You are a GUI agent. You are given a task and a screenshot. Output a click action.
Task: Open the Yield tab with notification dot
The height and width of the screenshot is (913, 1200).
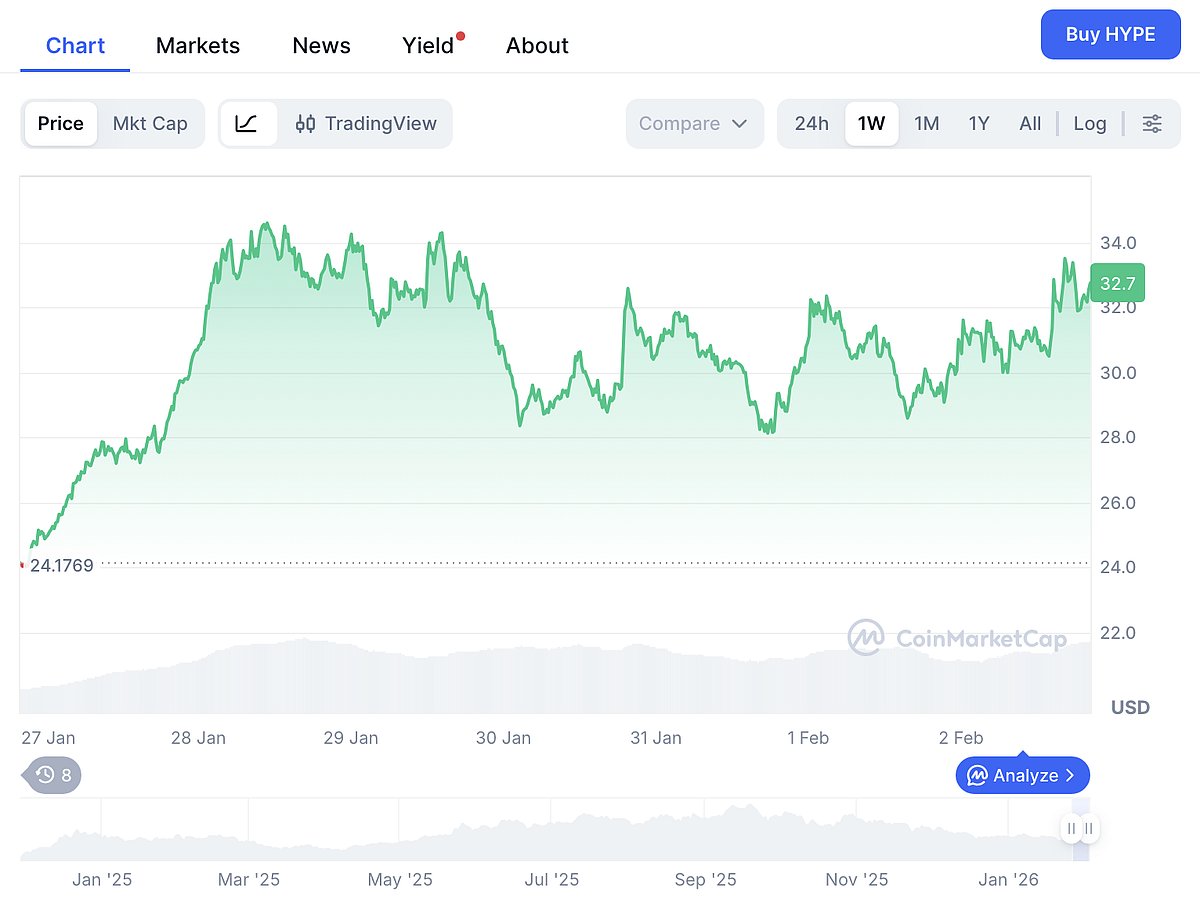tap(427, 45)
